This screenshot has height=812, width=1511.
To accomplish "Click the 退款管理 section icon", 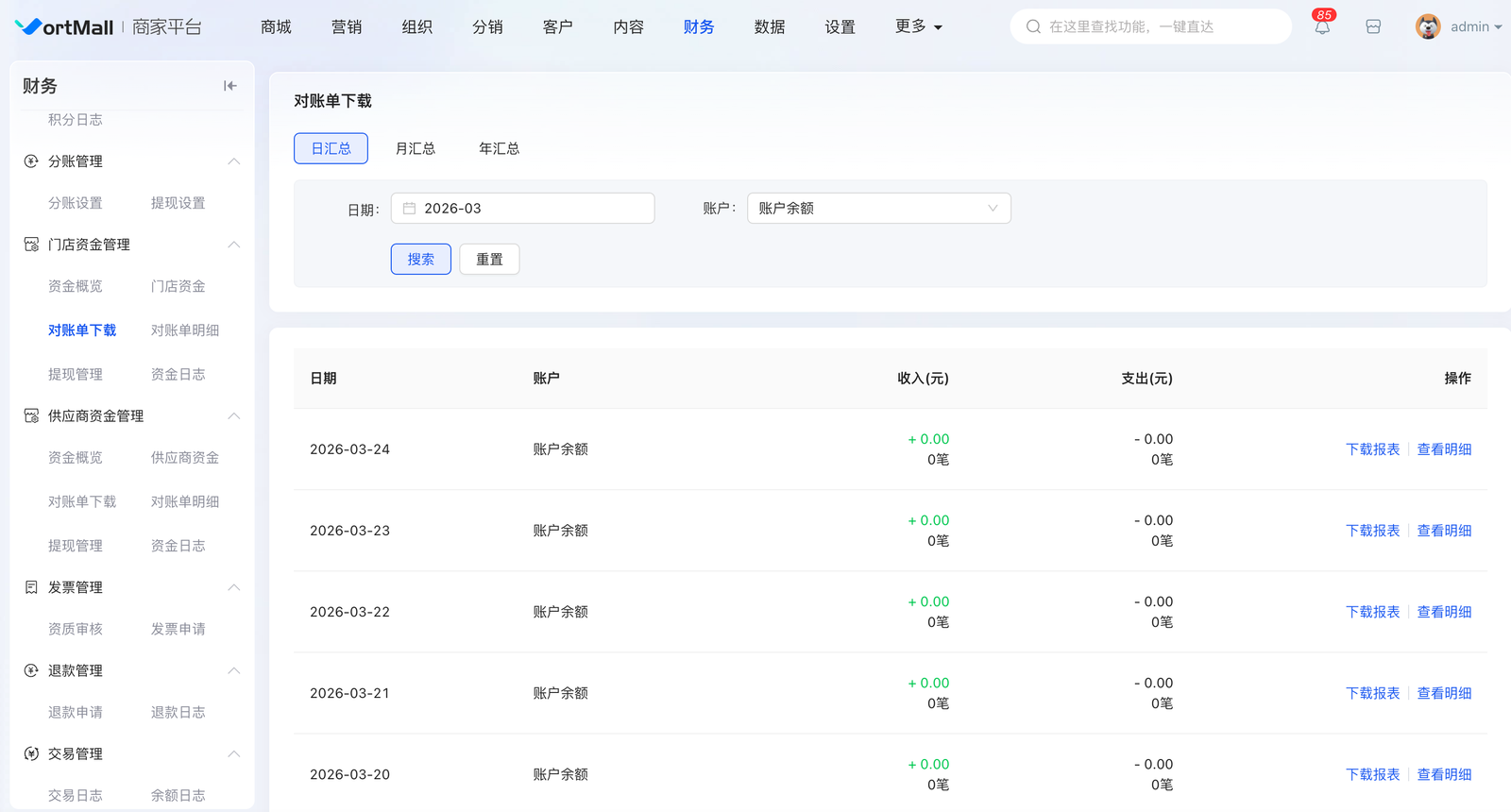I will (x=31, y=670).
